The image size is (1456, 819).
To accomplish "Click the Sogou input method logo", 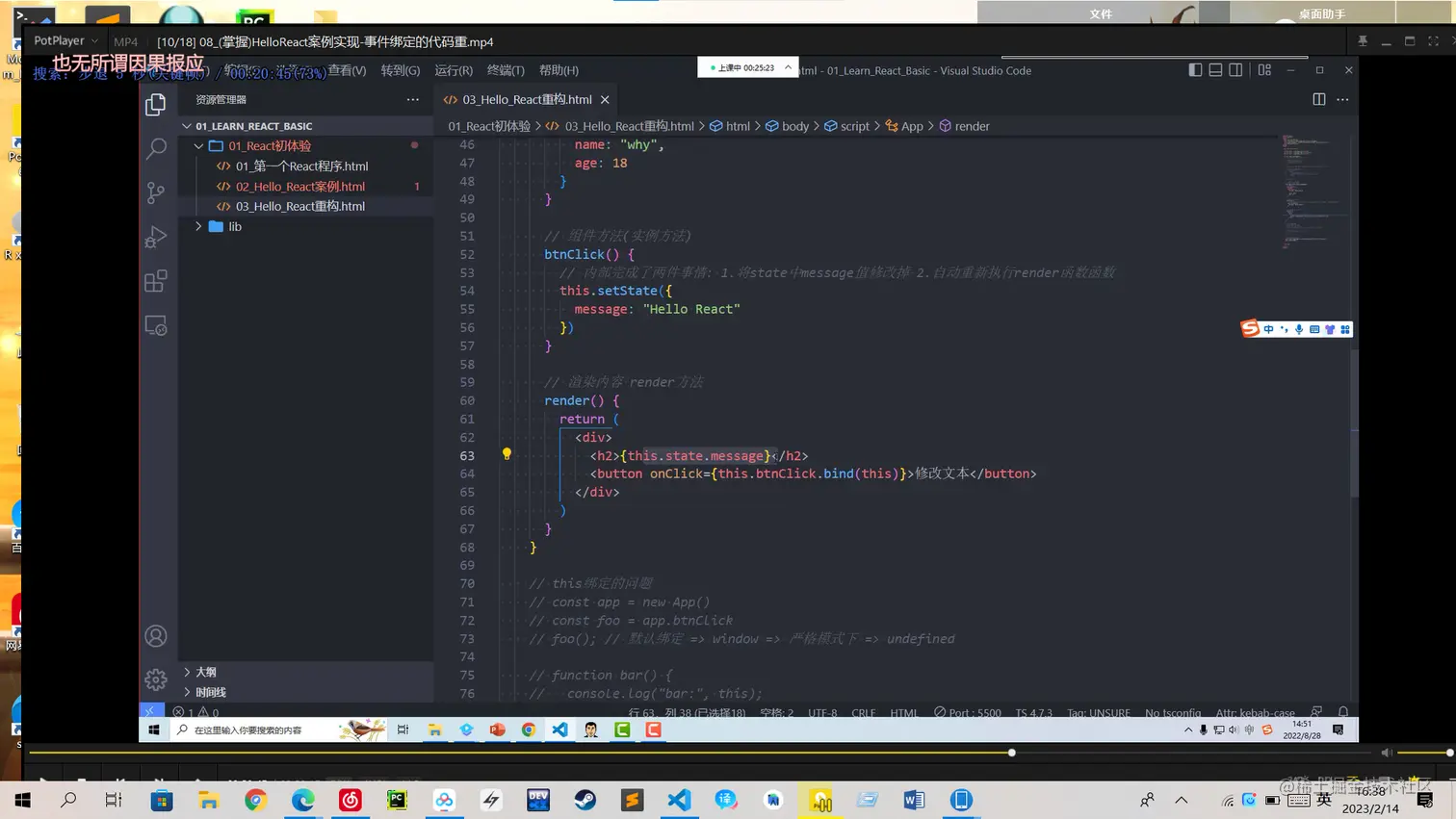I will pyautogui.click(x=1250, y=328).
